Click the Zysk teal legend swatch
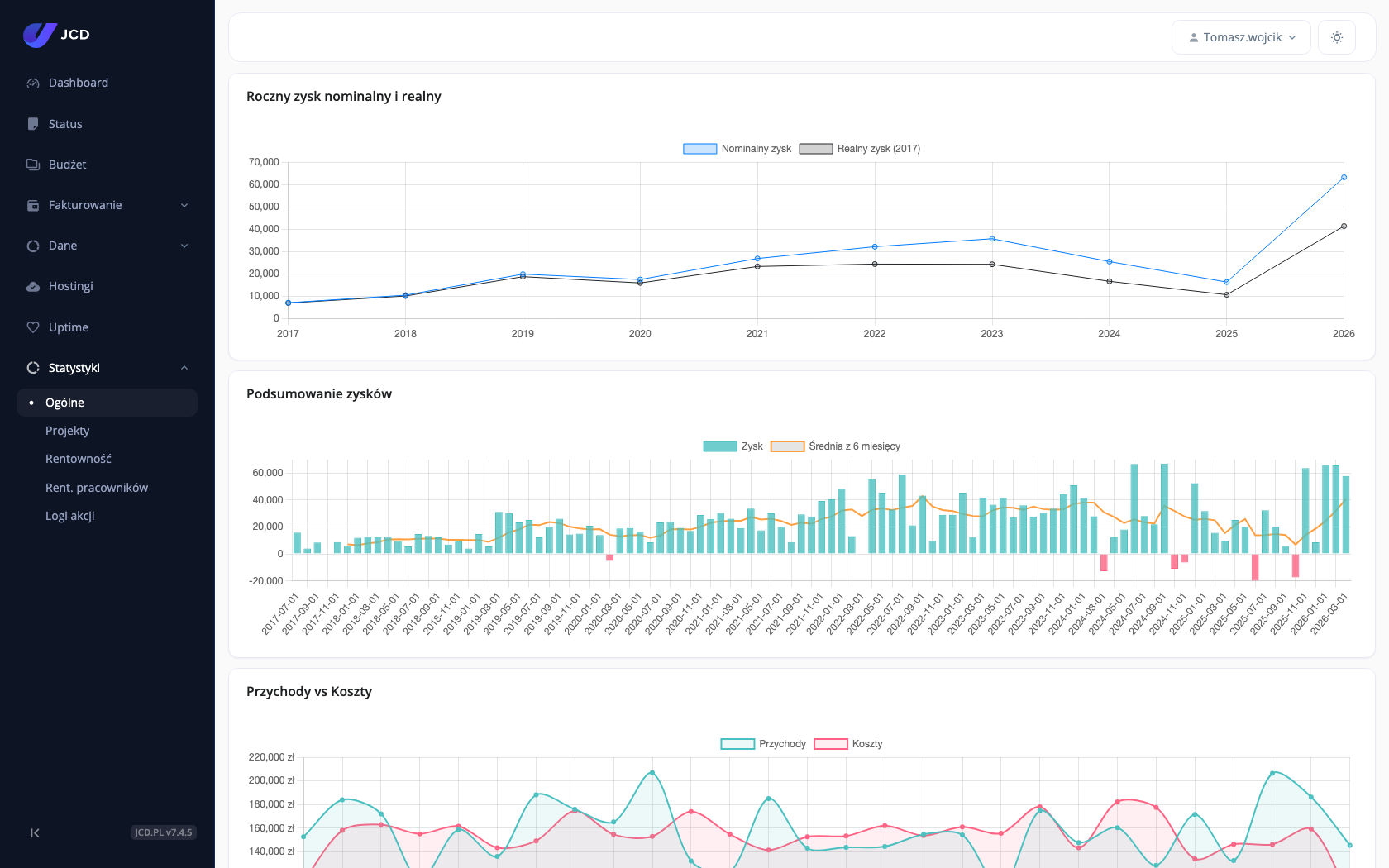 point(719,446)
